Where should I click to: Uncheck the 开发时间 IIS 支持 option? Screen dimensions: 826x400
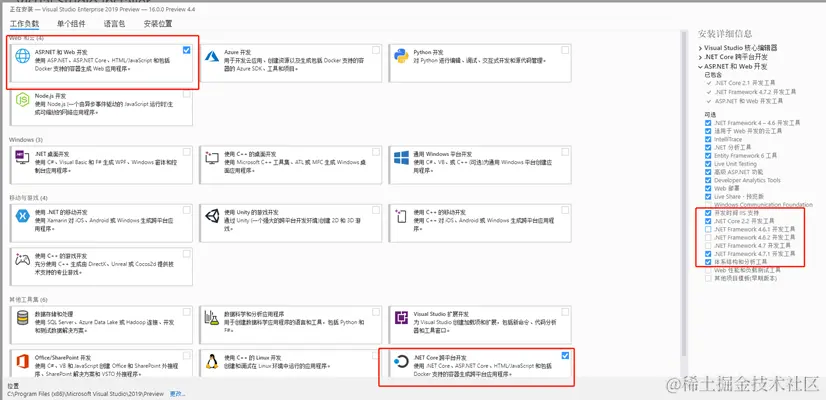click(x=708, y=213)
